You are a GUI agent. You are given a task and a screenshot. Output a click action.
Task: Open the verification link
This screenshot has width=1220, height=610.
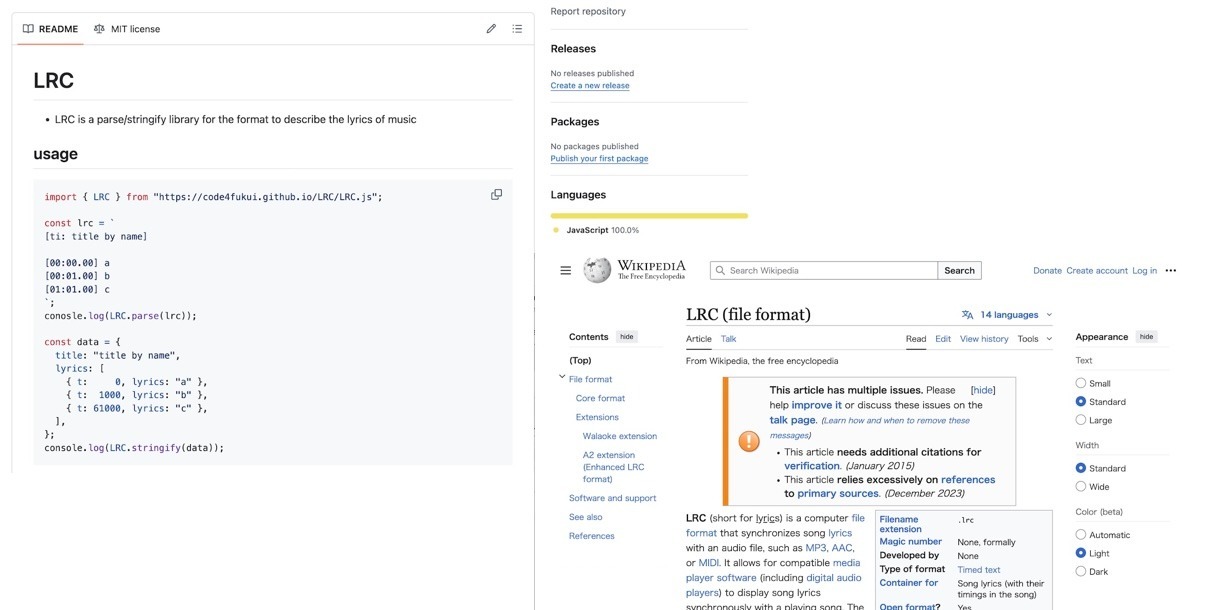pyautogui.click(x=812, y=466)
